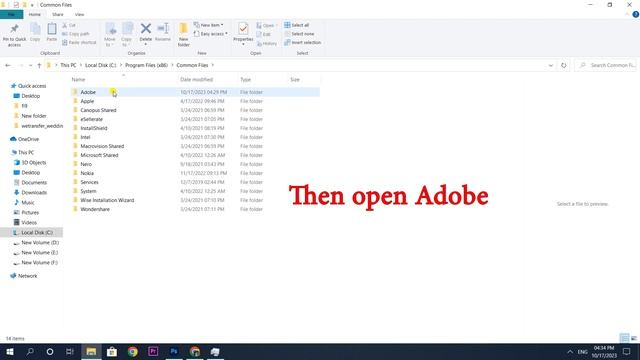Click Select none

click(299, 34)
